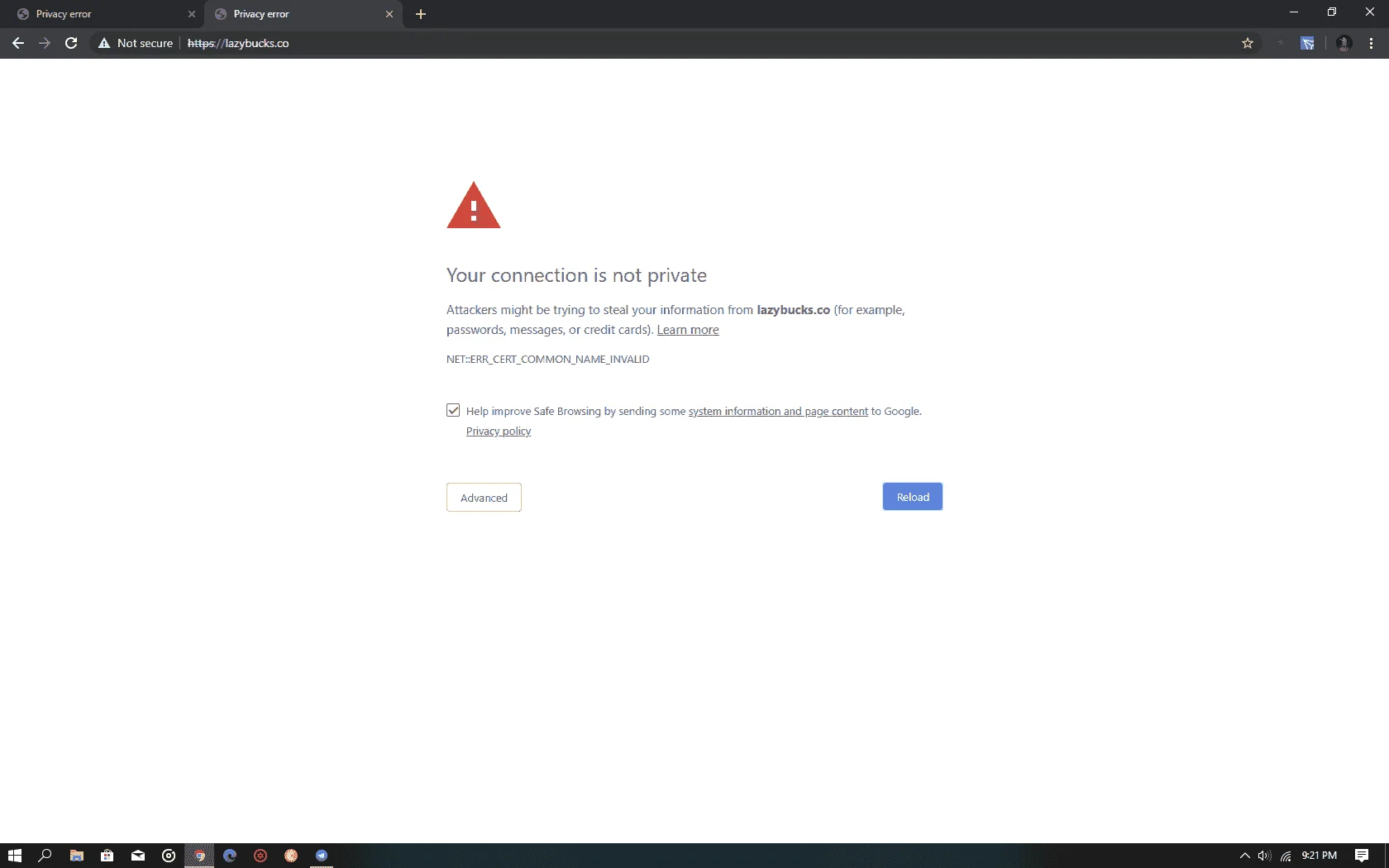The height and width of the screenshot is (868, 1389).
Task: Open the Action Center notifications icon
Action: click(1362, 856)
